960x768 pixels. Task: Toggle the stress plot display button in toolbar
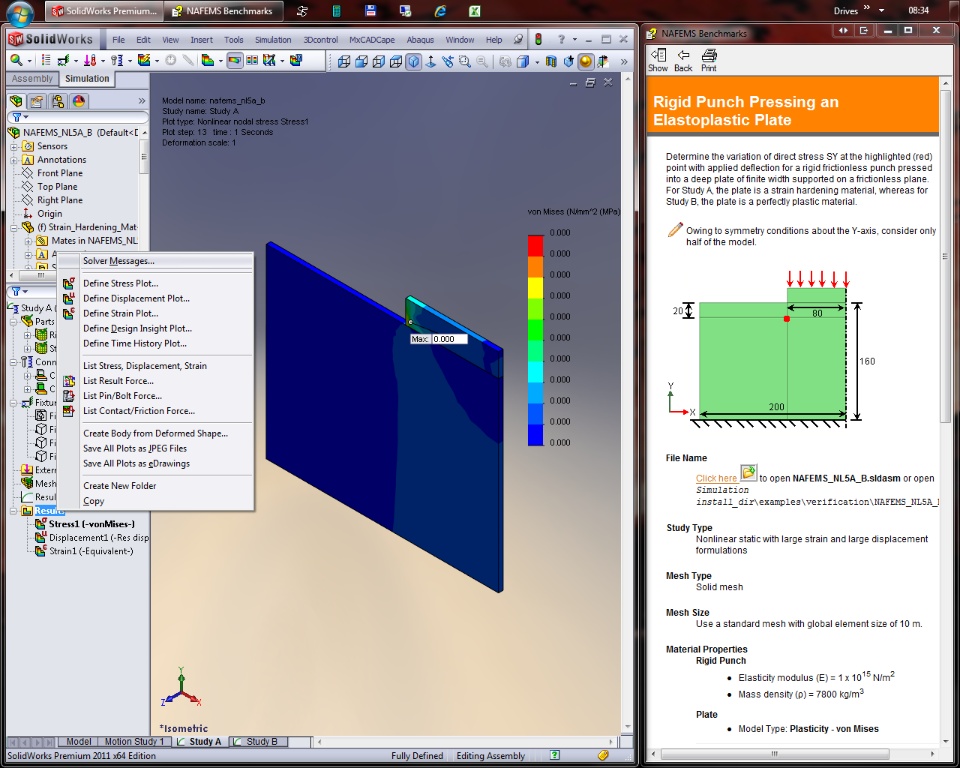pos(234,60)
